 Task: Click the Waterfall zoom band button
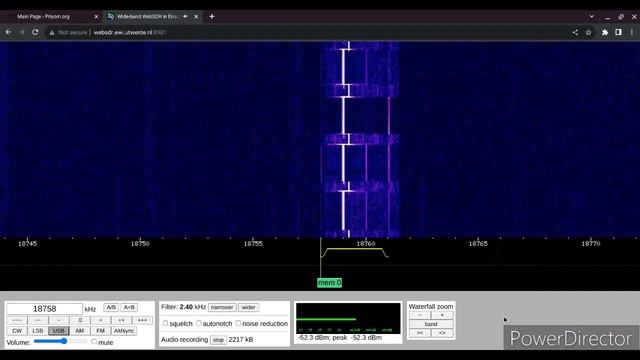tap(431, 324)
